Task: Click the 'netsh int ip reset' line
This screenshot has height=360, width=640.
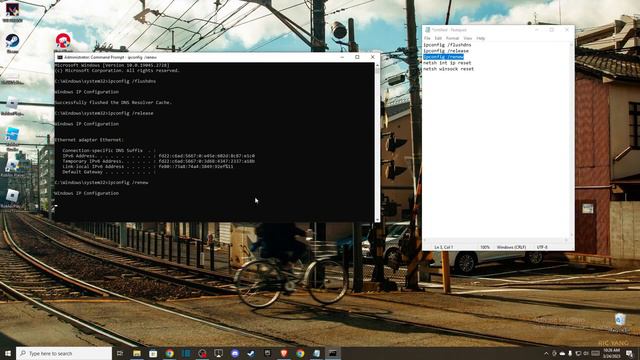Action: click(447, 63)
